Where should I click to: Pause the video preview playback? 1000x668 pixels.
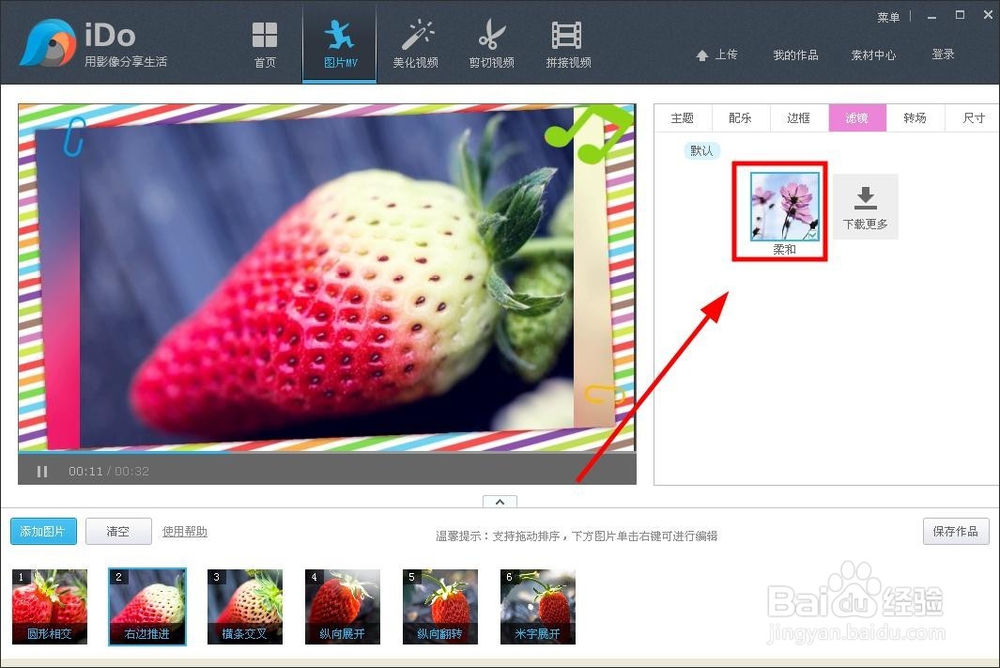point(42,471)
